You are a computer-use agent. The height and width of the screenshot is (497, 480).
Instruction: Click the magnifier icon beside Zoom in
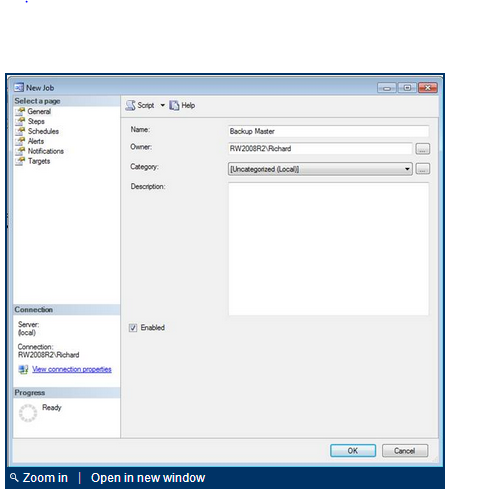pyautogui.click(x=14, y=478)
